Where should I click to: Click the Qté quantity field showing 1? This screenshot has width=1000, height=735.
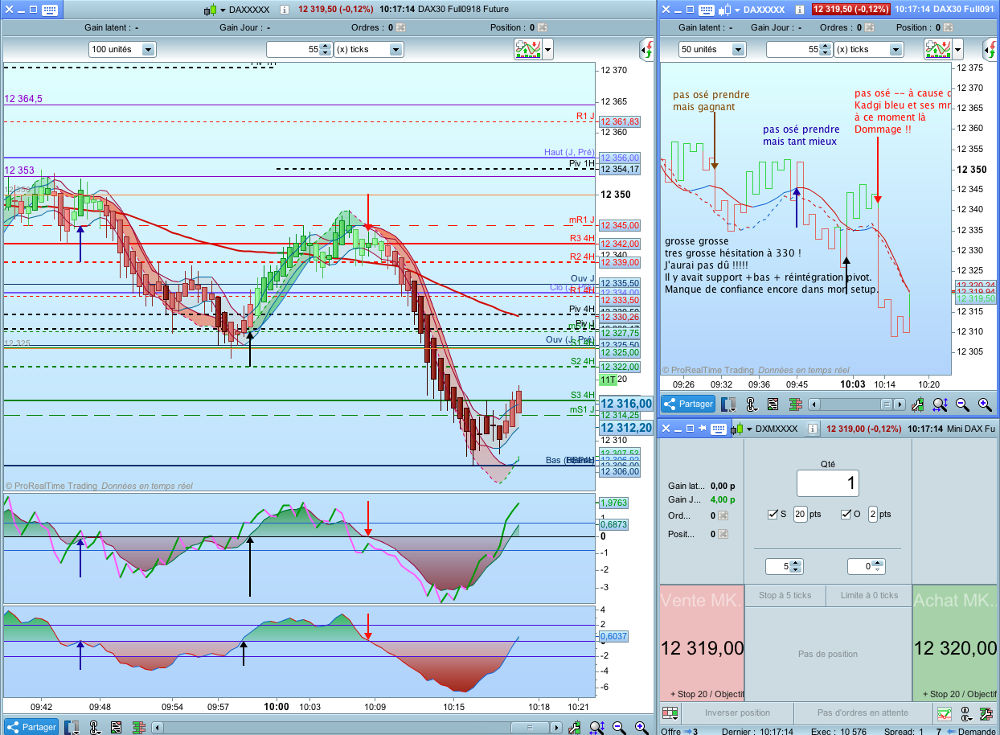pyautogui.click(x=828, y=483)
